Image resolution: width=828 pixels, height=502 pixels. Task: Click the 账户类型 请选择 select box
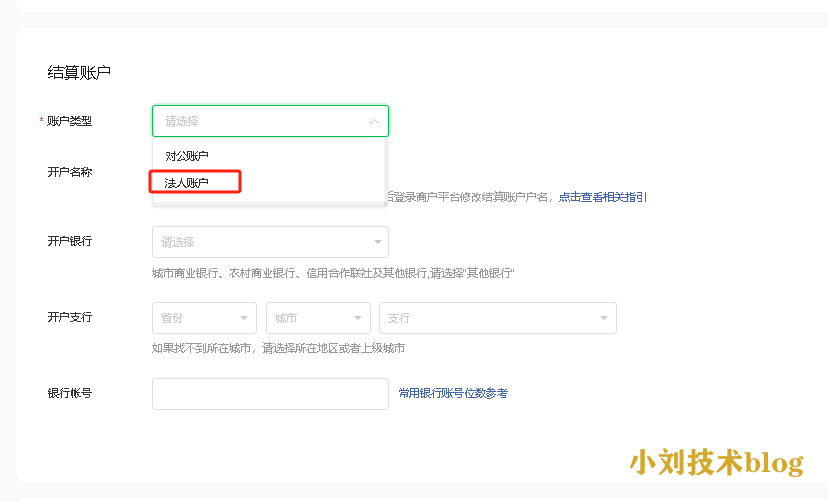tap(260, 121)
